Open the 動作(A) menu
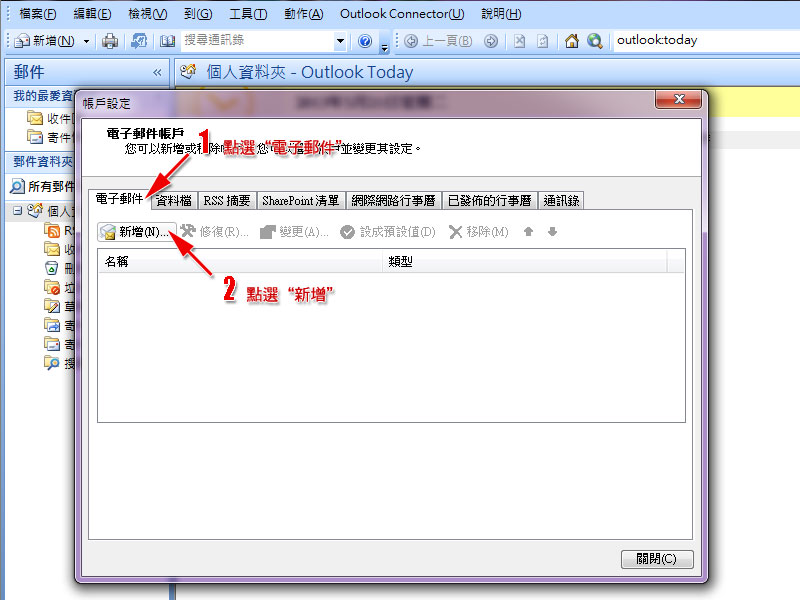800x600 pixels. (304, 14)
